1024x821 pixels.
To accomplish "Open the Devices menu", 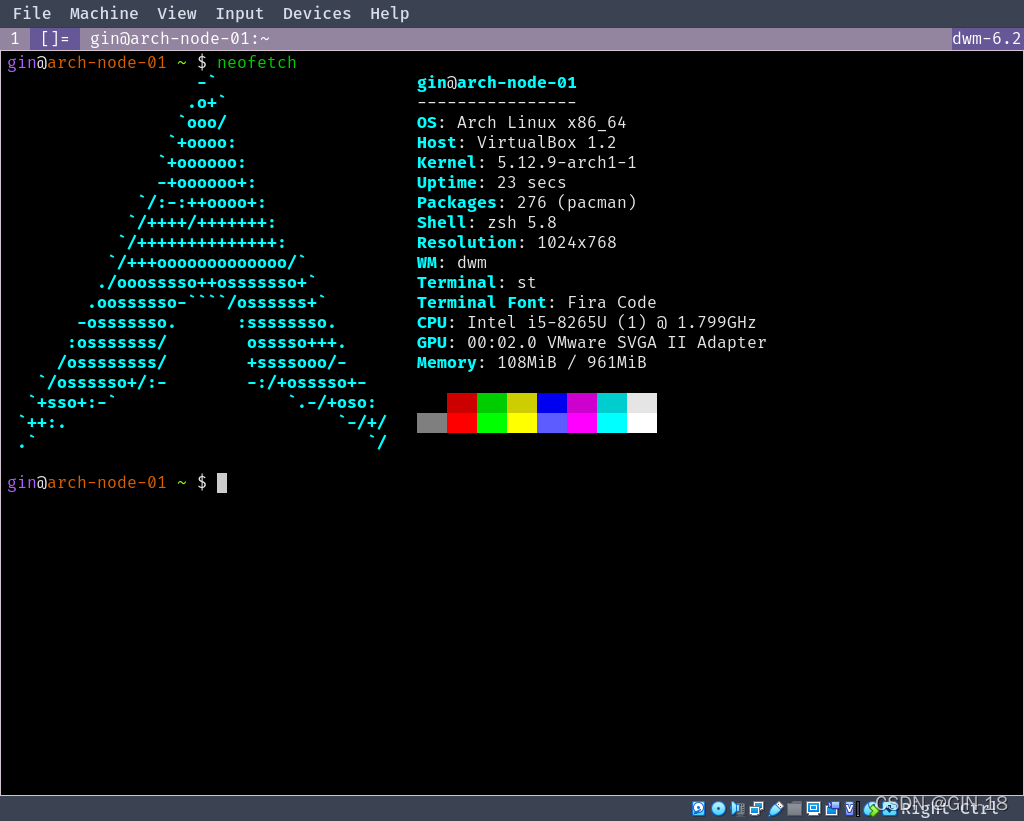I will click(x=317, y=13).
